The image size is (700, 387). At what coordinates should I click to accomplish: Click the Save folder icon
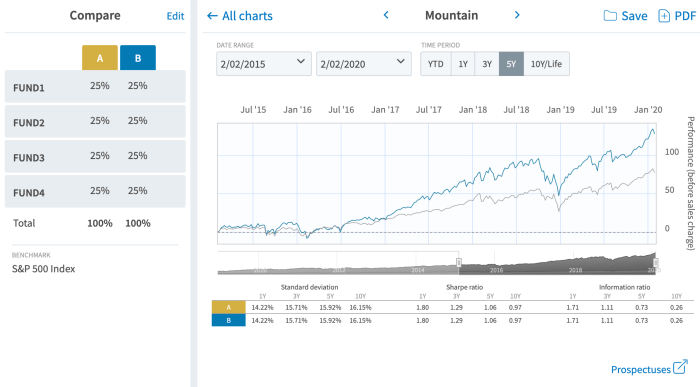tap(610, 16)
